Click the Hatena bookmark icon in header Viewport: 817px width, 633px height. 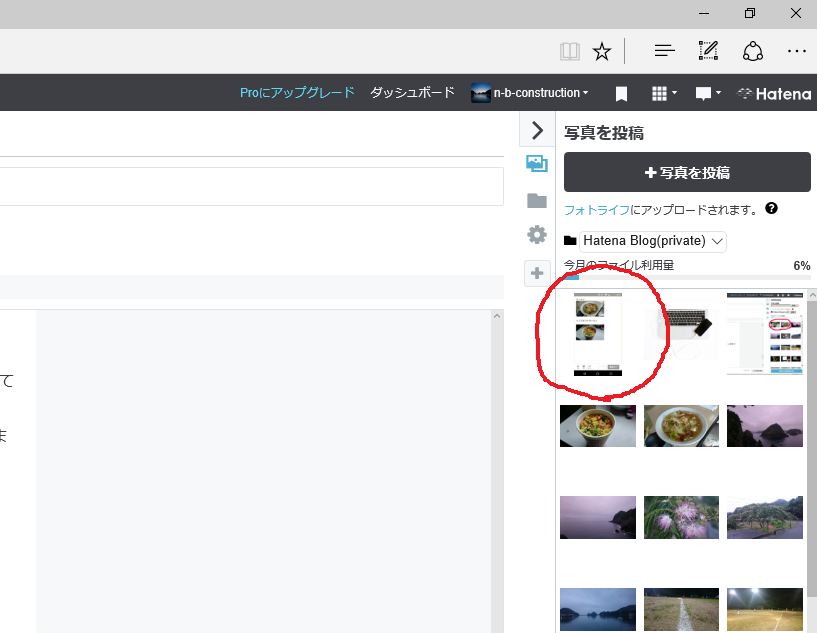click(621, 94)
